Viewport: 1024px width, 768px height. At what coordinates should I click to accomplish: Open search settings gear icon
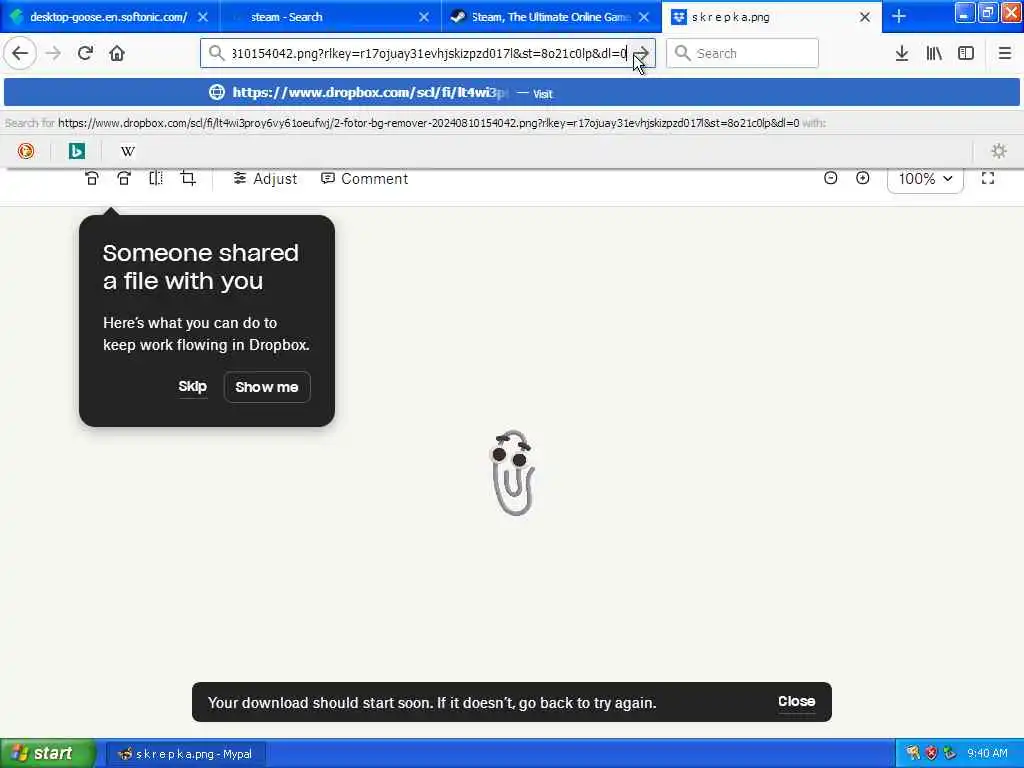point(999,152)
